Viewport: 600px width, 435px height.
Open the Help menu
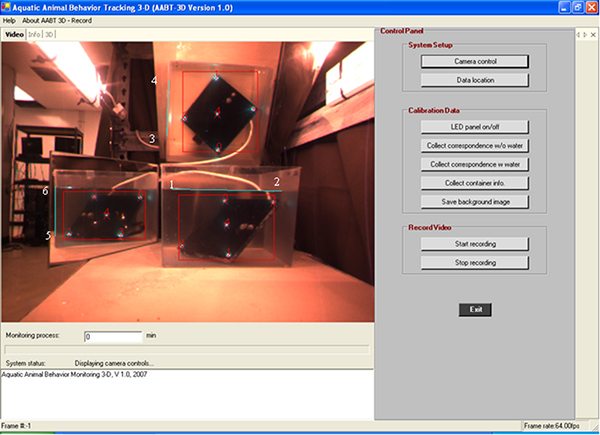coord(10,20)
